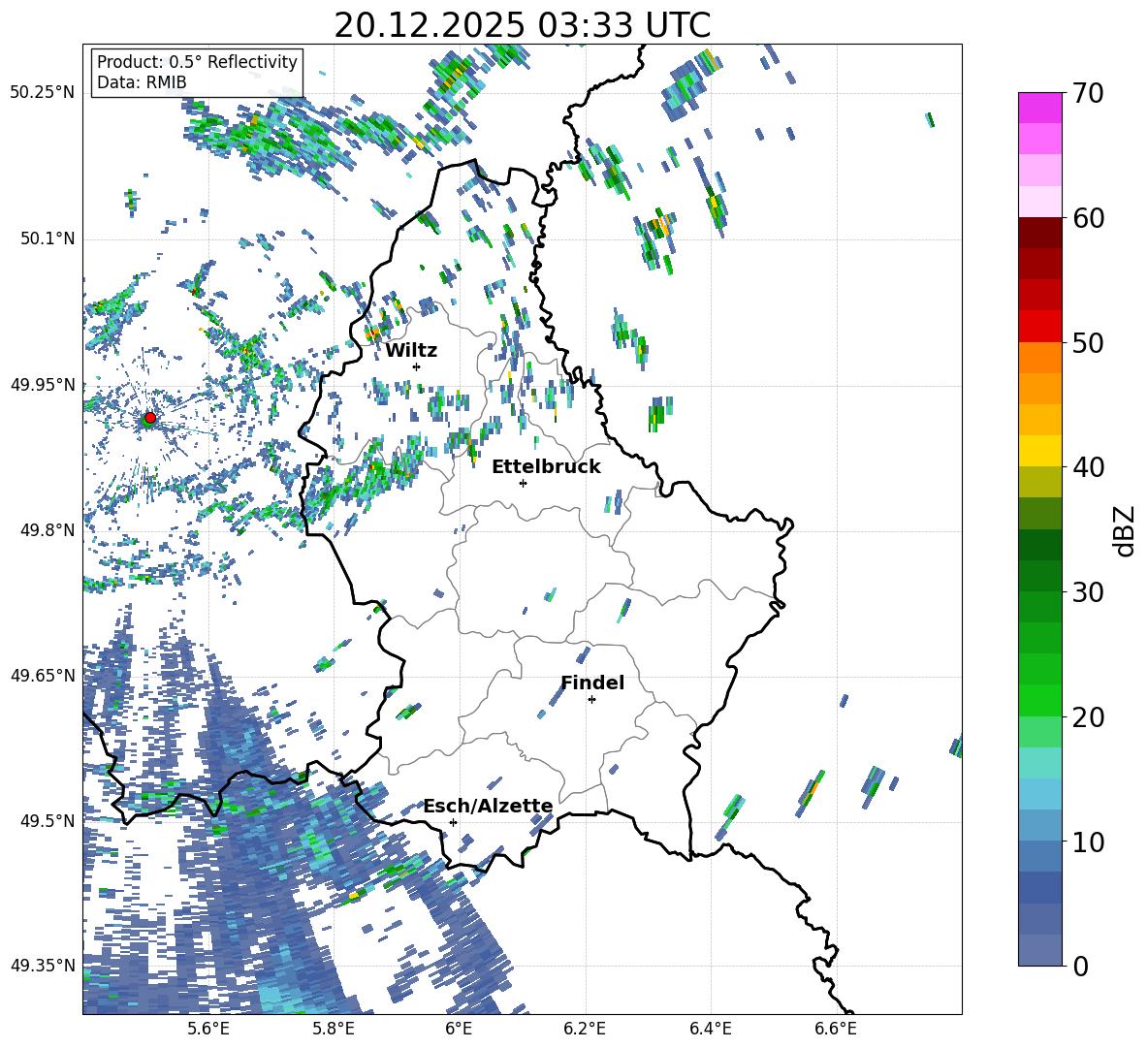Click the Ettelbruck location cross marker

pos(523,483)
